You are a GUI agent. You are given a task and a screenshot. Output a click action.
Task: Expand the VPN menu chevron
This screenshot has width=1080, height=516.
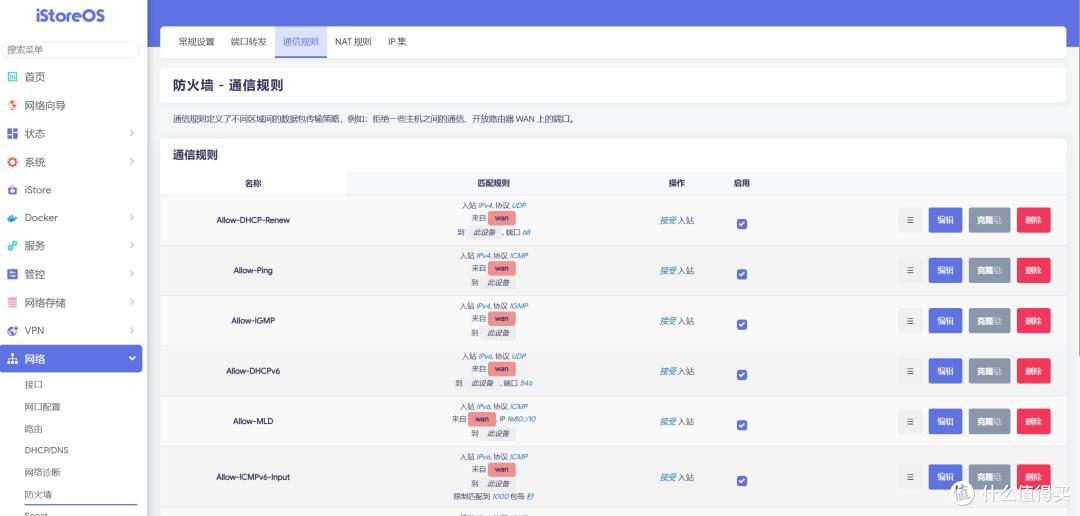click(132, 330)
